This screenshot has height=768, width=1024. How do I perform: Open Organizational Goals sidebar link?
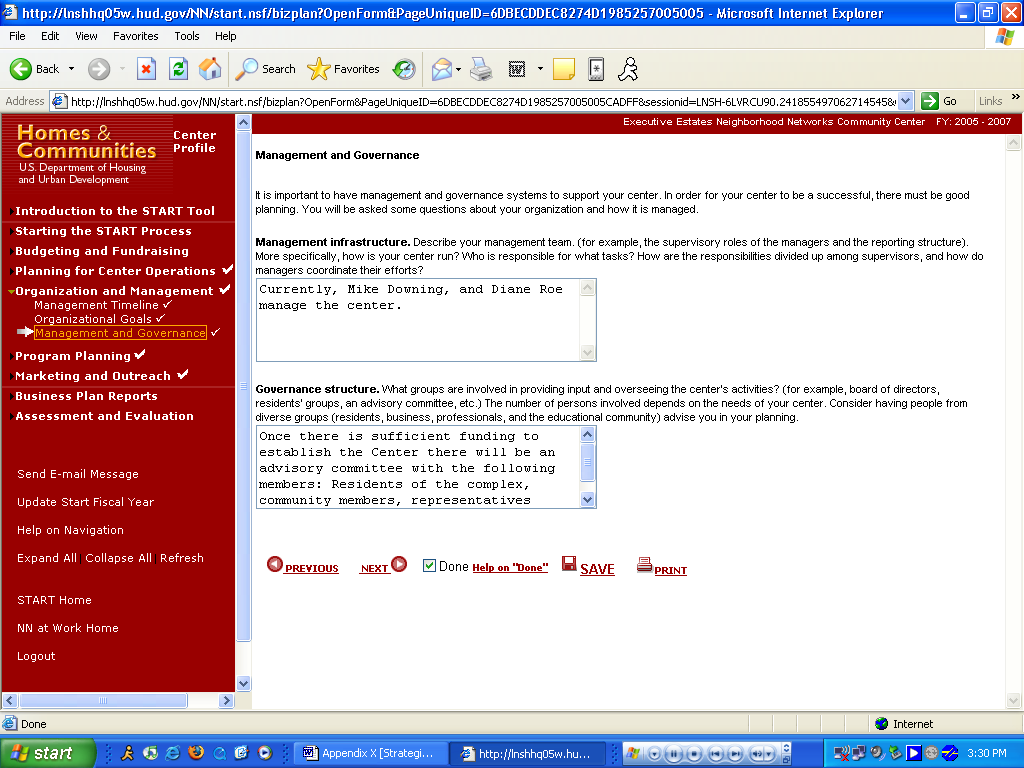[93, 319]
